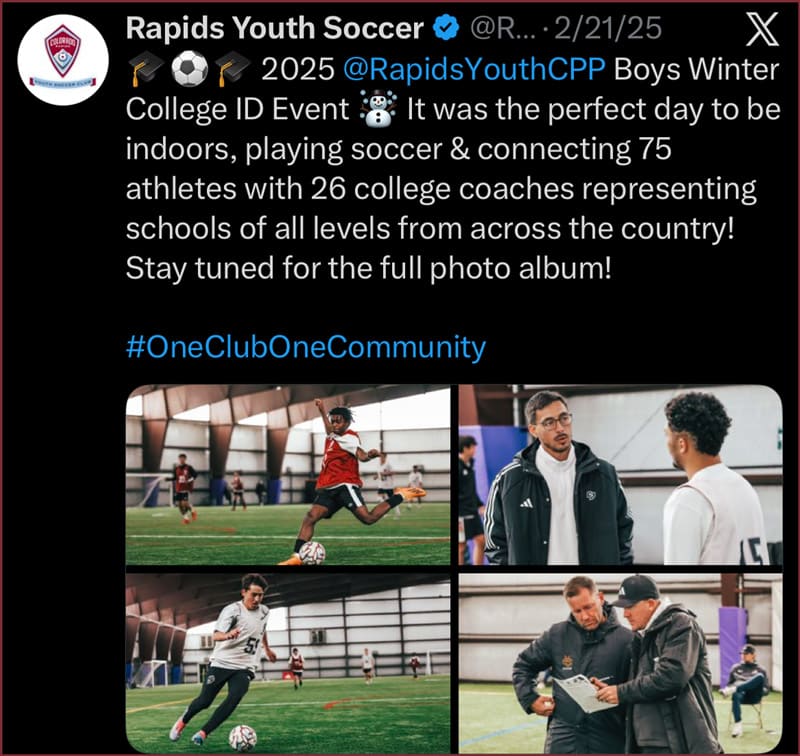
Task: Click the 2/21/25 post date
Action: tap(608, 28)
